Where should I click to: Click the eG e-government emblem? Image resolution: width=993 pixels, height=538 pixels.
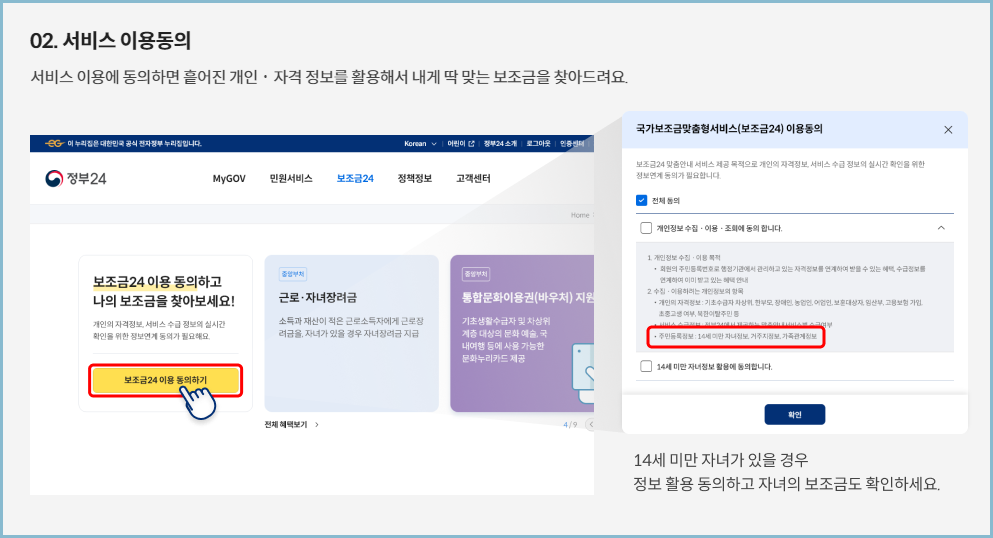54,144
